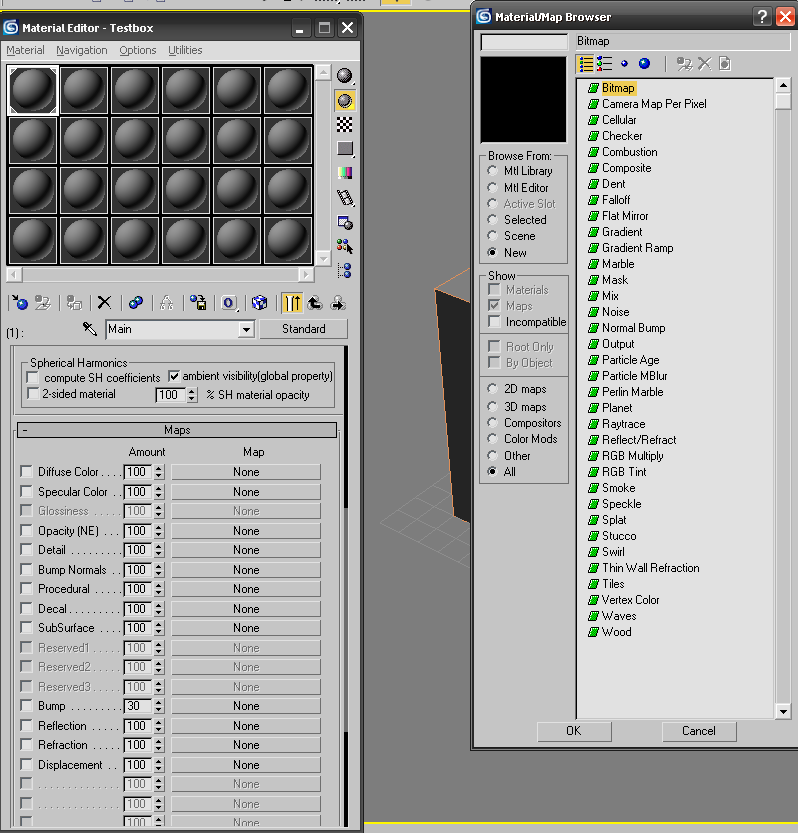Select Normal Bump map in list
This screenshot has height=833, width=798.
(x=633, y=328)
